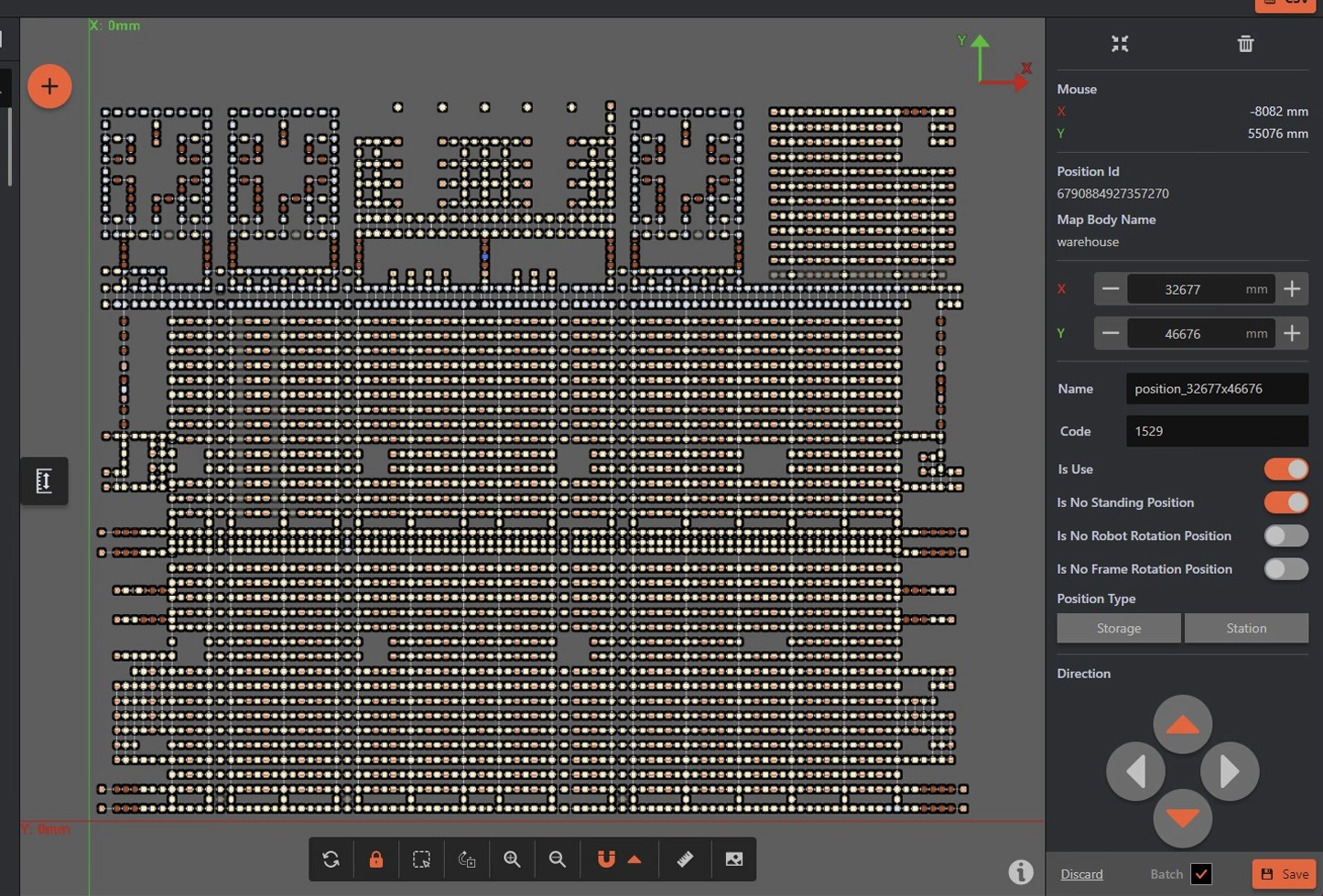Expand snap options arrow beside magnet
1323x896 pixels.
pos(634,859)
